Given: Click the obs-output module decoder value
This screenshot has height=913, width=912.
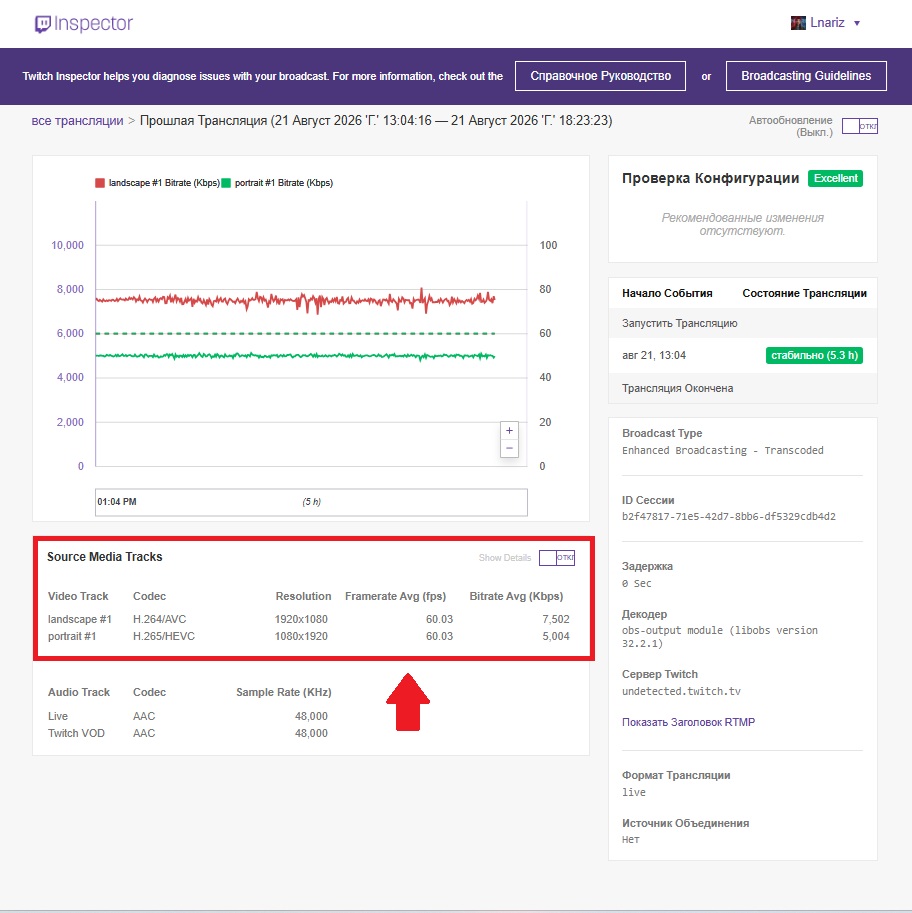Looking at the screenshot, I should pos(720,636).
